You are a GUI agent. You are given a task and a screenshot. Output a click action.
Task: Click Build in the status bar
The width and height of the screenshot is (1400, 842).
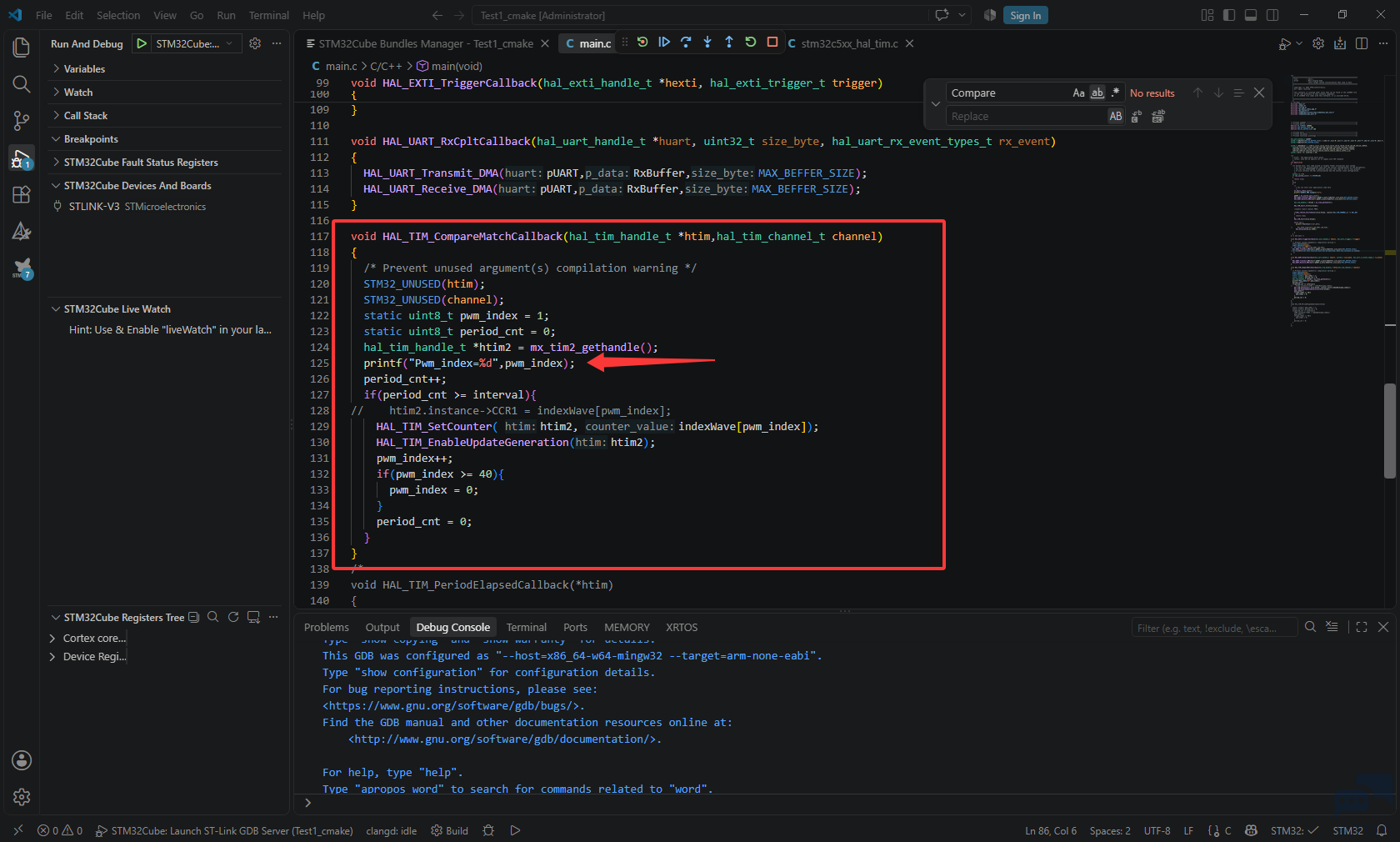click(x=450, y=830)
